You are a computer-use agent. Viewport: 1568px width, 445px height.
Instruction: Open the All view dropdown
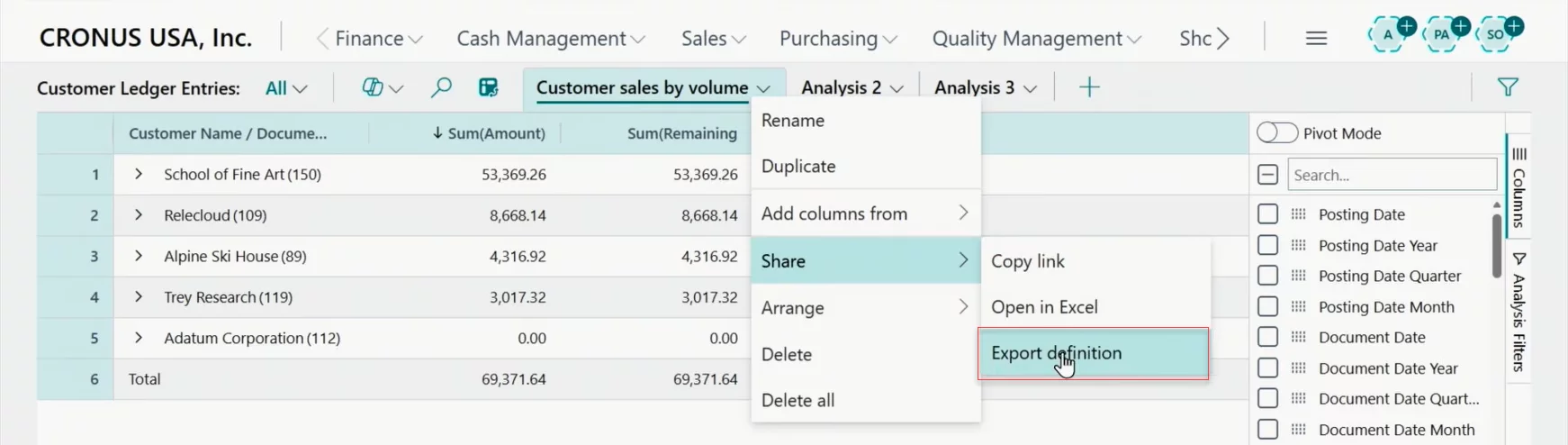286,88
